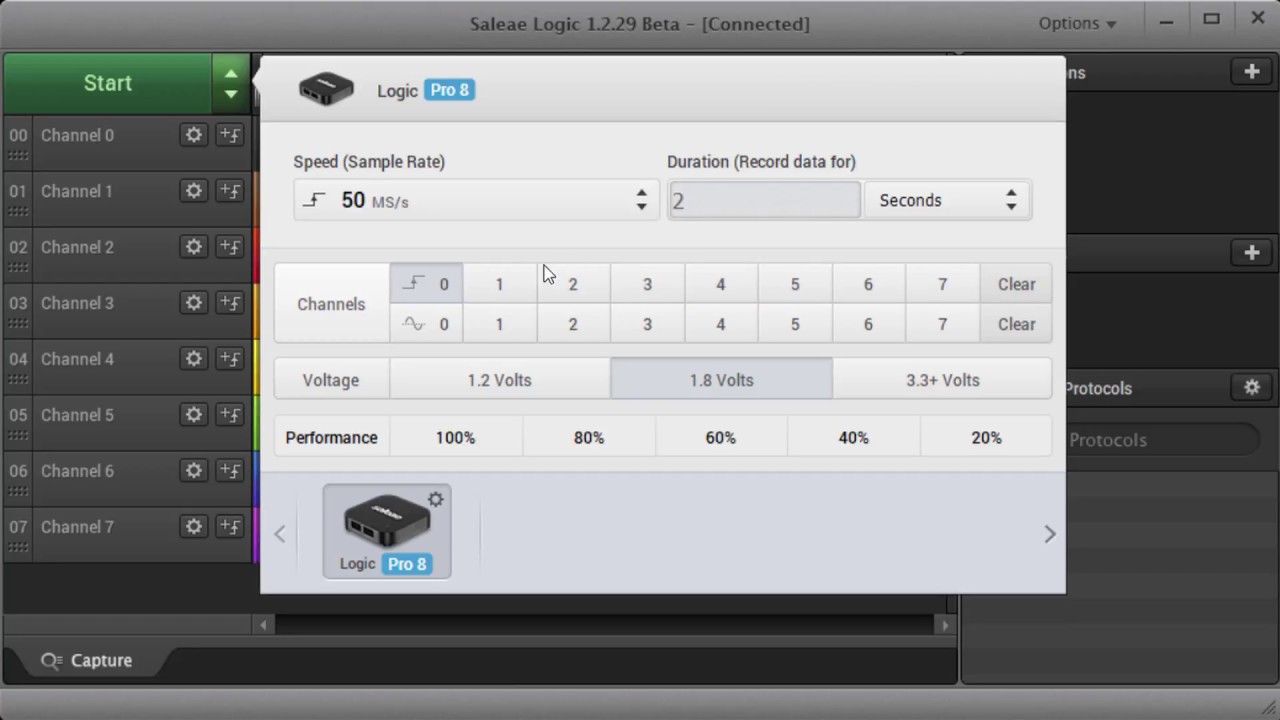Image resolution: width=1280 pixels, height=720 pixels.
Task: Set trigger on Channel 5
Action: point(230,415)
